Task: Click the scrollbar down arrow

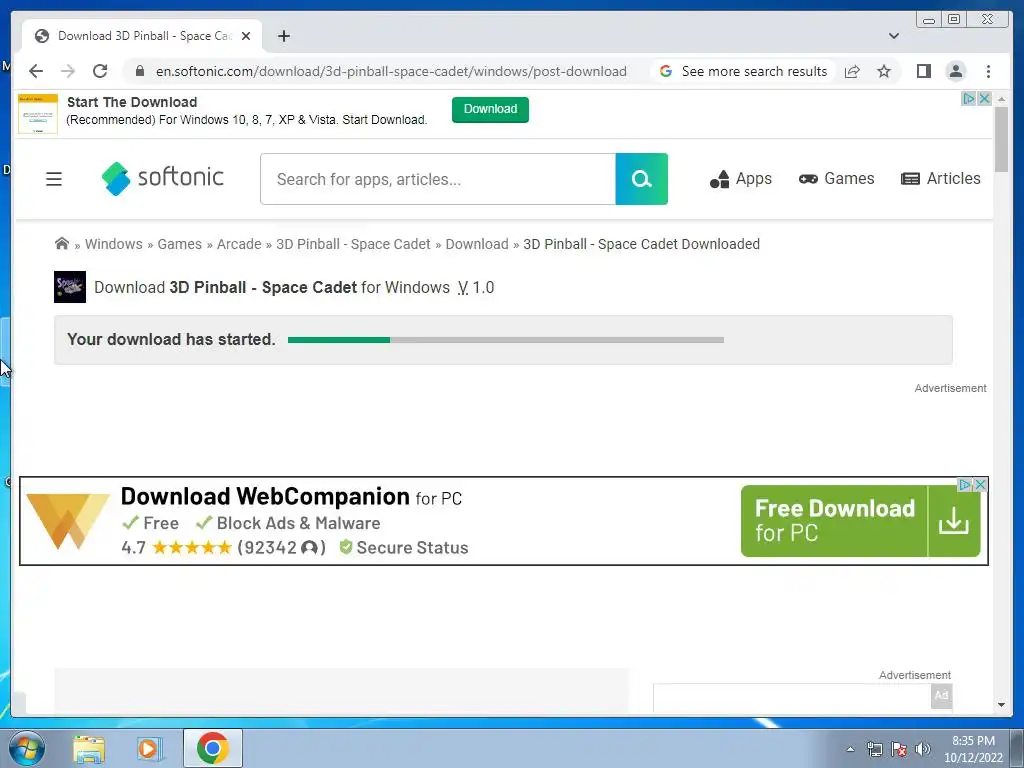Action: pyautogui.click(x=1001, y=705)
